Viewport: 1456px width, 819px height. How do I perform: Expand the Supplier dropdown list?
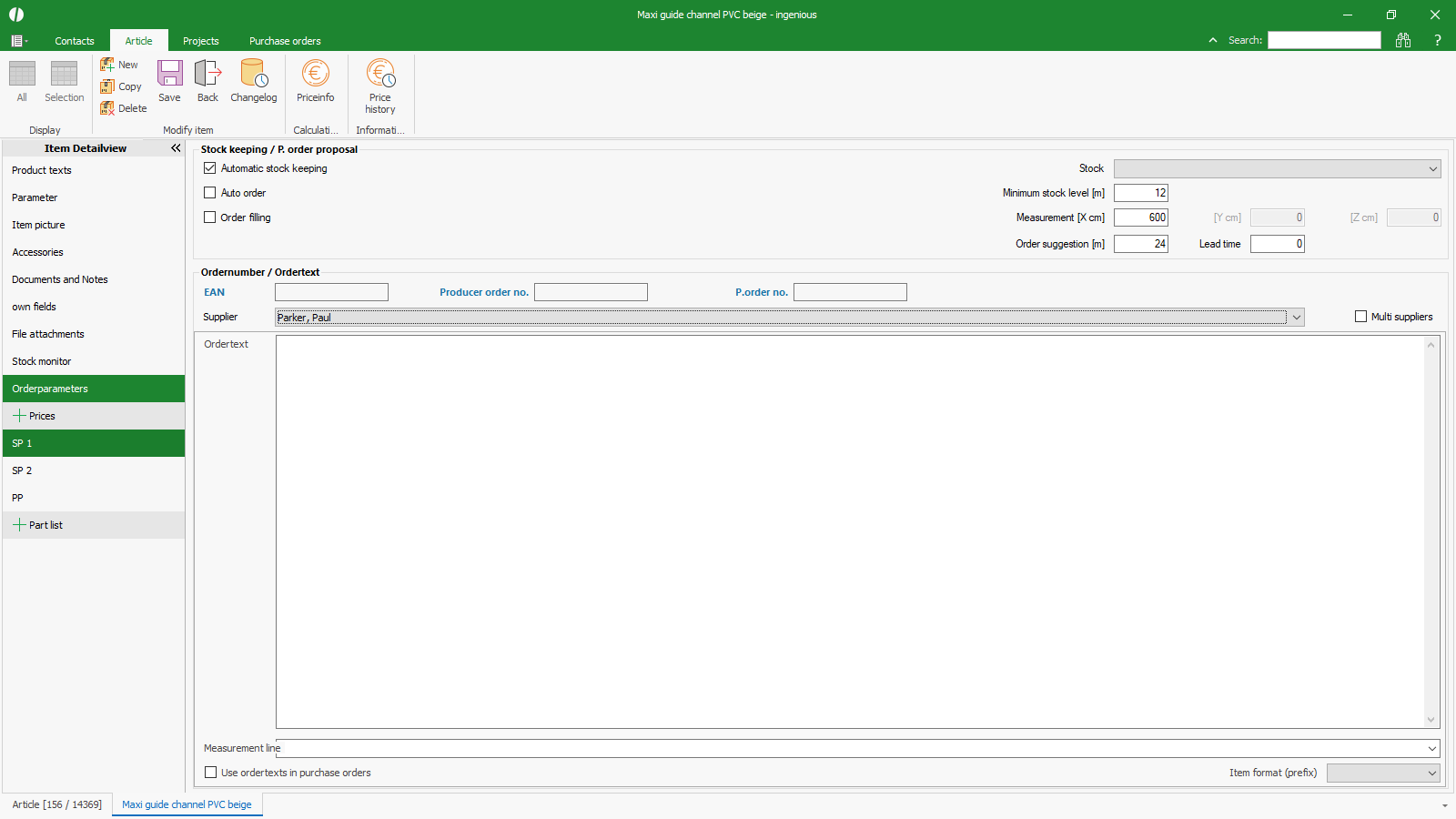click(1297, 318)
